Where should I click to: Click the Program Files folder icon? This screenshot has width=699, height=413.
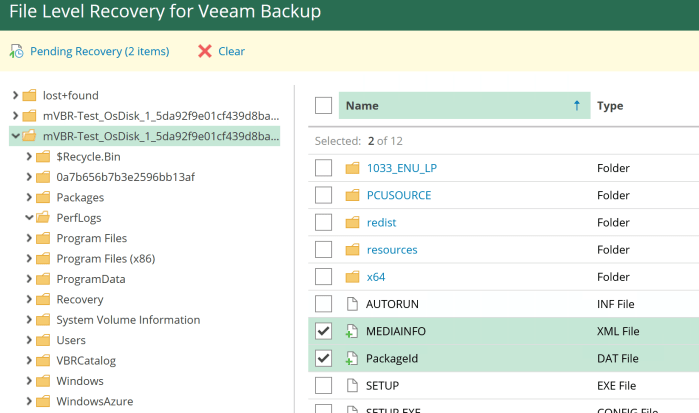click(43, 238)
